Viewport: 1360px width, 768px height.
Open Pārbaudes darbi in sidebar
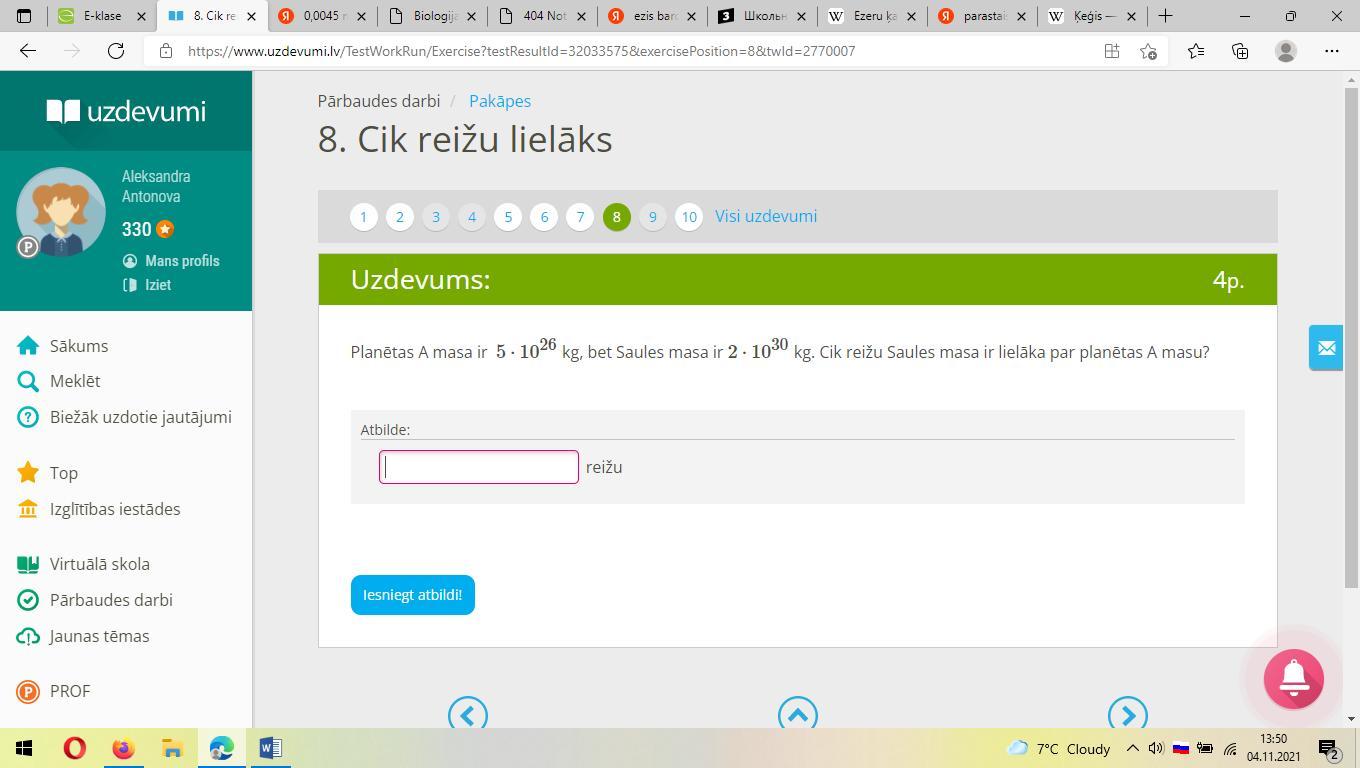[x=111, y=600]
